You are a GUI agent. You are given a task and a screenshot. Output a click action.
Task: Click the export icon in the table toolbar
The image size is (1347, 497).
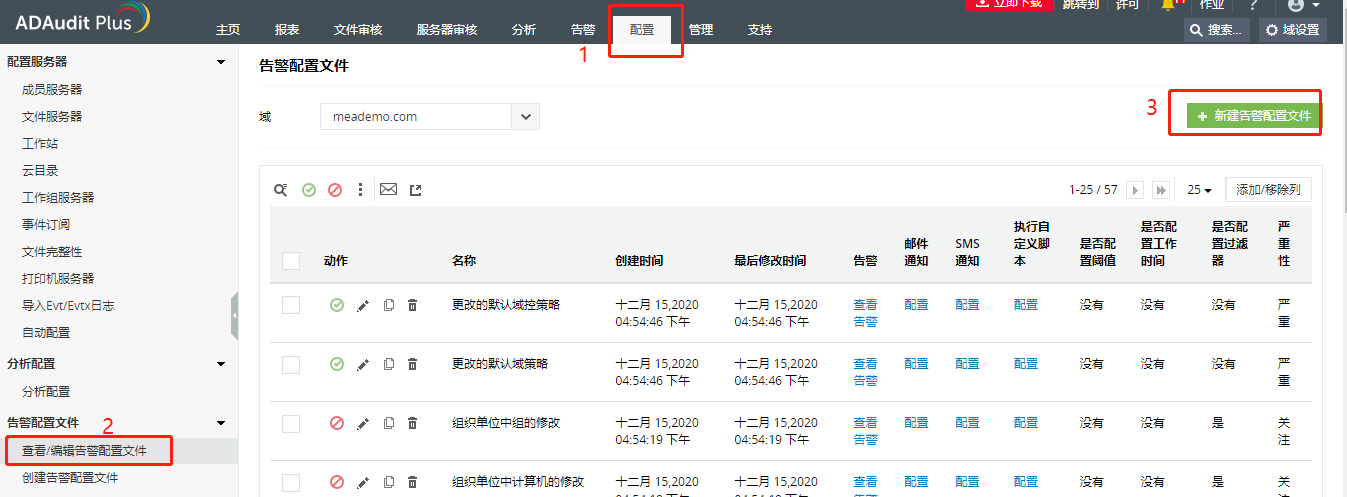[x=416, y=190]
